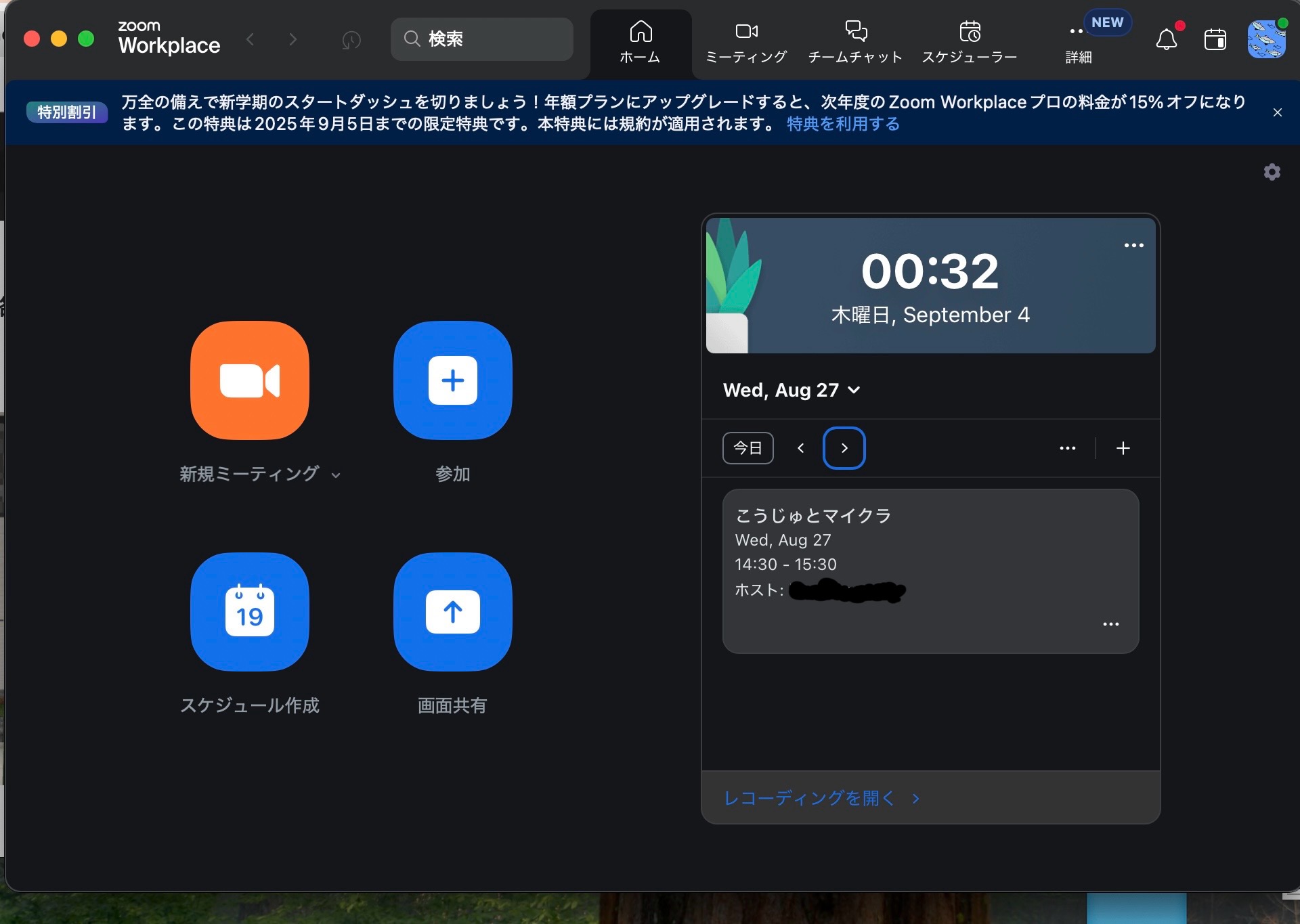This screenshot has height=924, width=1300.
Task: Click the screen share arrow icon
Action: (453, 612)
